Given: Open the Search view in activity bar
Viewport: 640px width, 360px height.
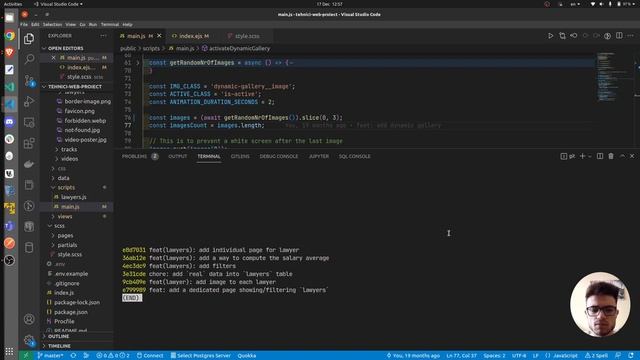Looking at the screenshot, I should (29, 60).
